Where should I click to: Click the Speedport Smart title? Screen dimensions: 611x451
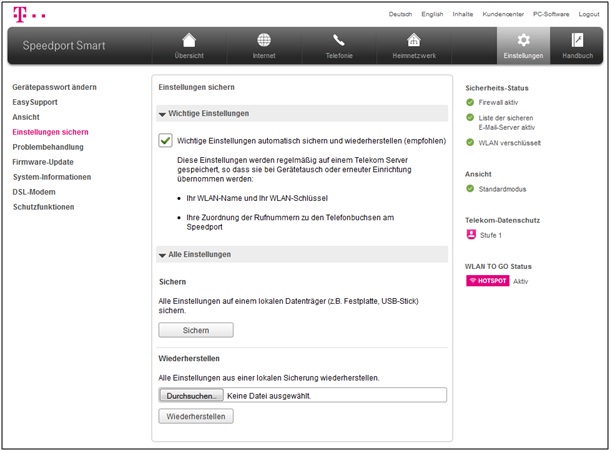pyautogui.click(x=64, y=46)
